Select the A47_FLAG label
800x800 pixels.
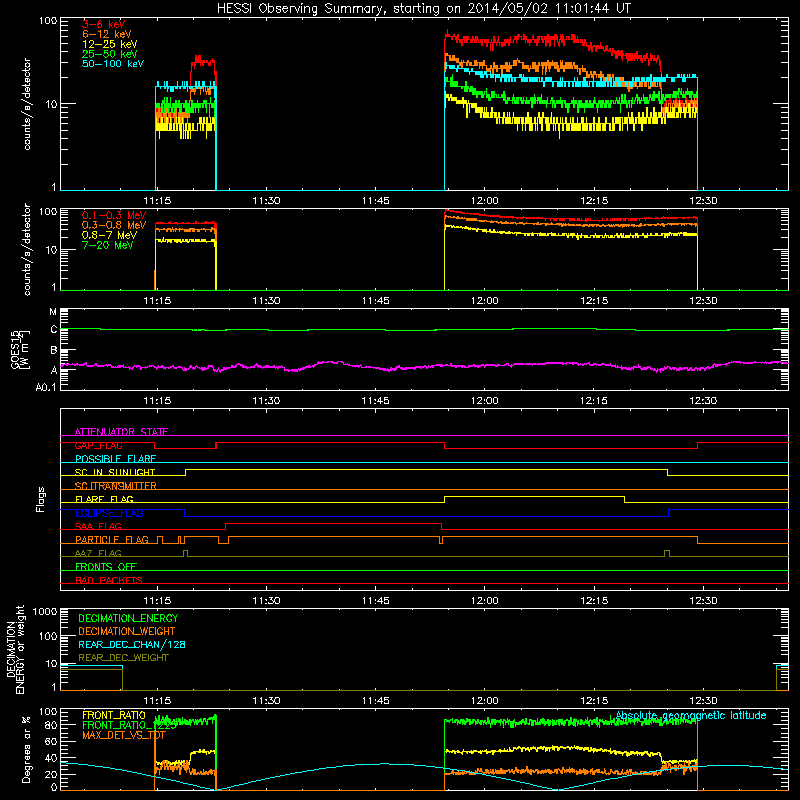click(x=98, y=553)
